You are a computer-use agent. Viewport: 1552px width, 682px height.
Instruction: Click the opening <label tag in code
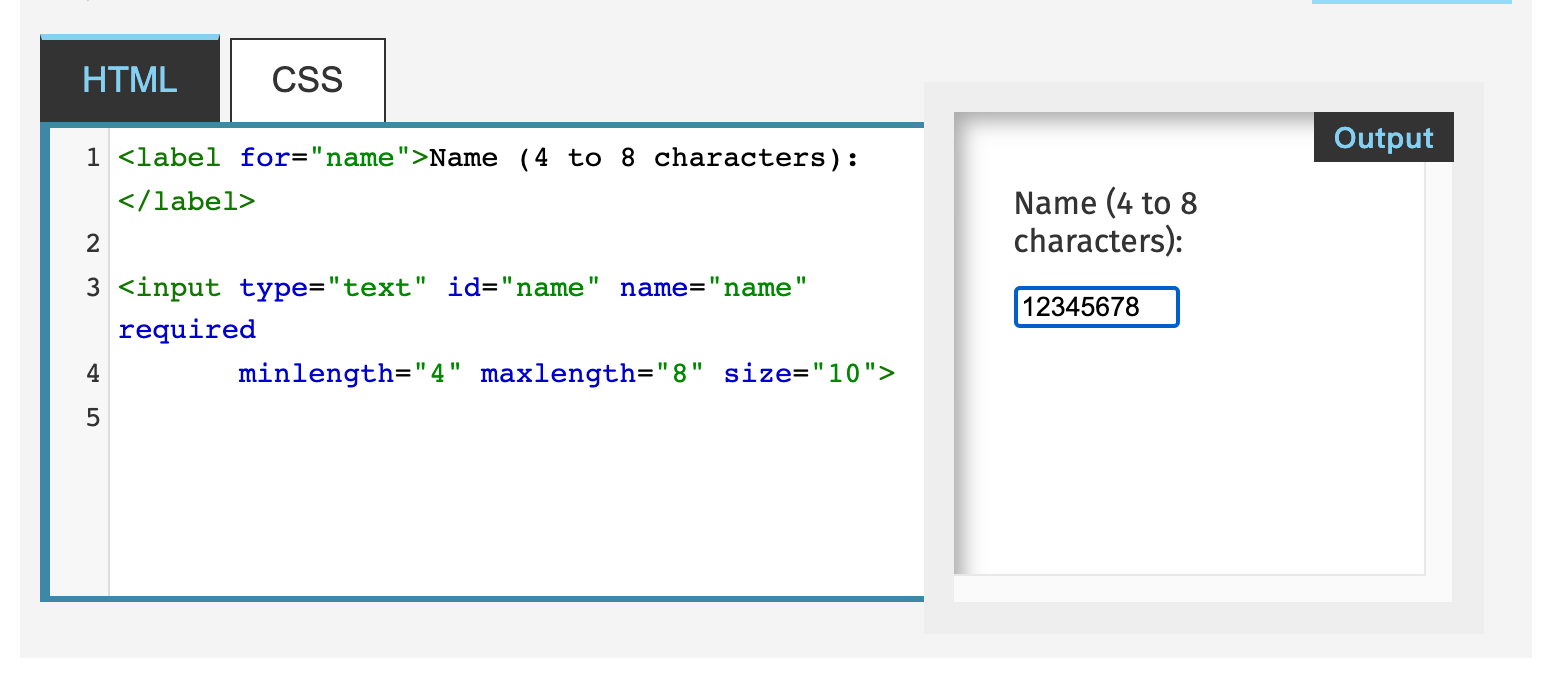click(x=169, y=158)
